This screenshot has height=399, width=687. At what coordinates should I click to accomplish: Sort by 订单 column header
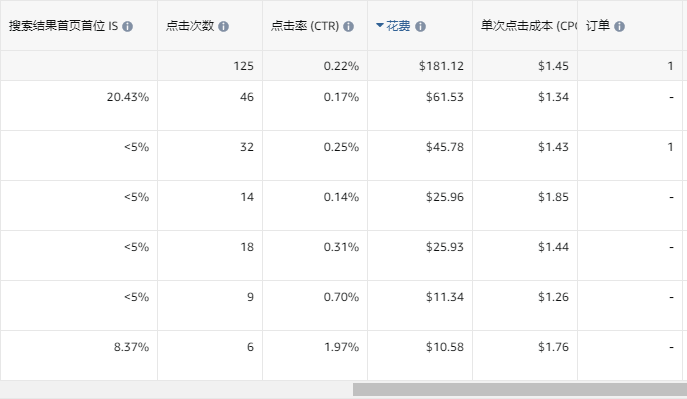tap(598, 26)
